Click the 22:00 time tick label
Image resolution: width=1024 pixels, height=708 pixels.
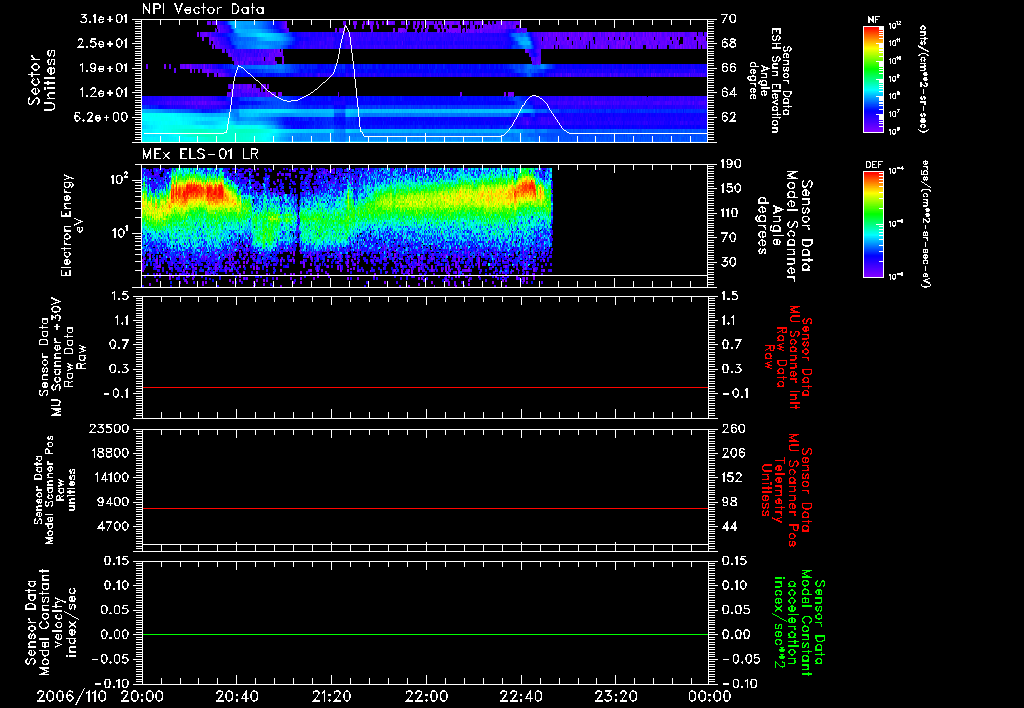point(426,696)
